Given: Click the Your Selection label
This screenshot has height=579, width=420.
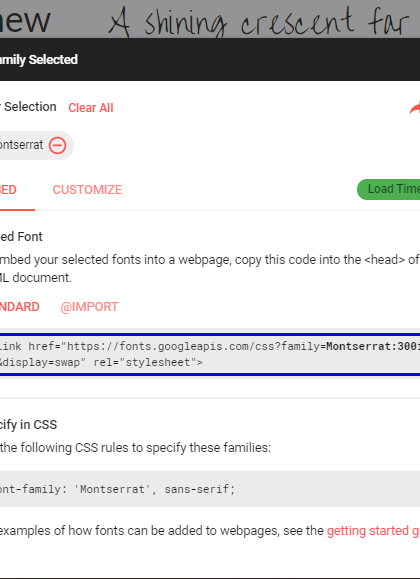Looking at the screenshot, I should [x=28, y=107].
